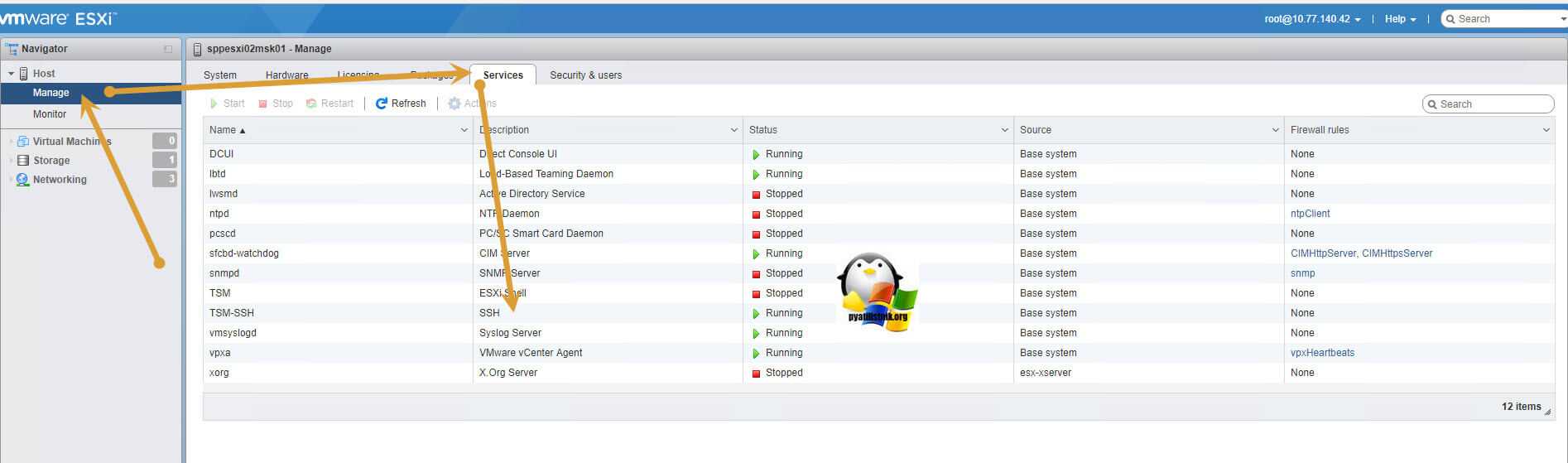Switch to Security & users tab
This screenshot has width=1568, height=463.
coord(585,75)
